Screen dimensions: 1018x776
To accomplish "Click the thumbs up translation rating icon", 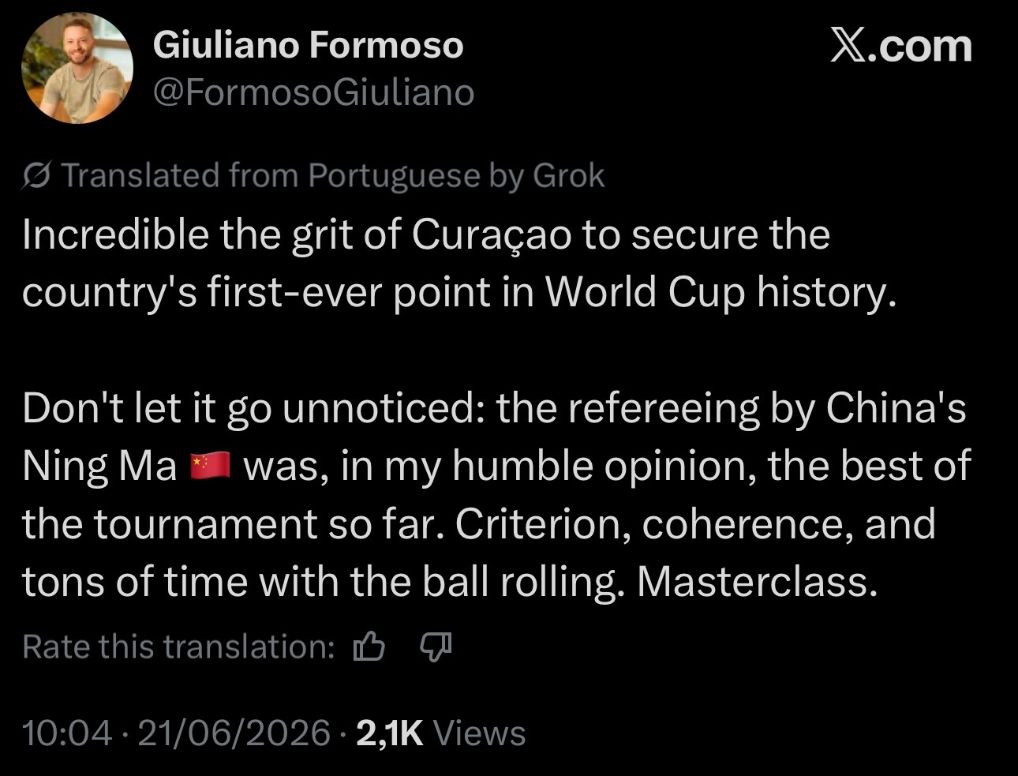I will point(369,647).
